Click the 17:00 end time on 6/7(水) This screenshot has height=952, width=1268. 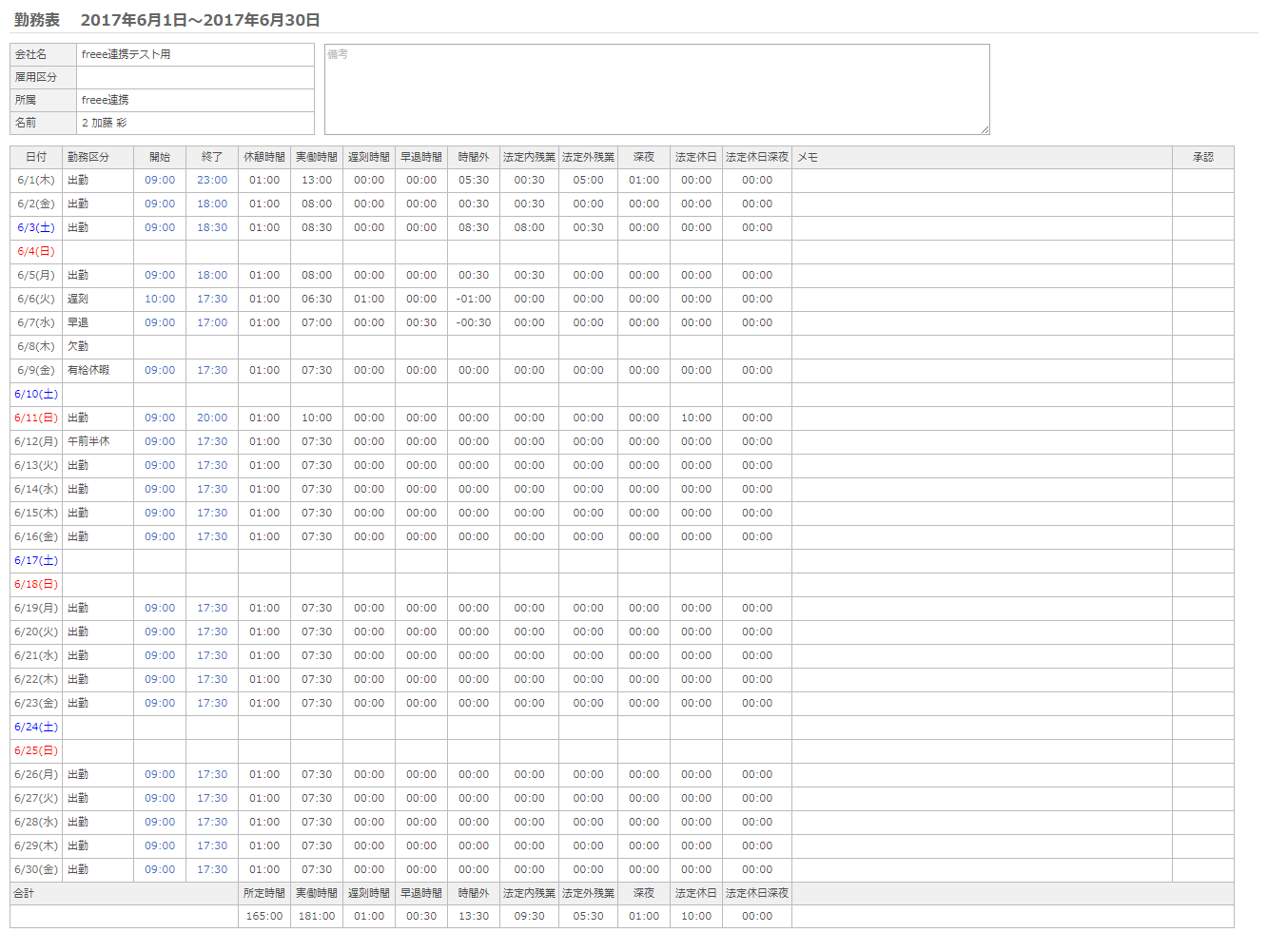tap(212, 322)
